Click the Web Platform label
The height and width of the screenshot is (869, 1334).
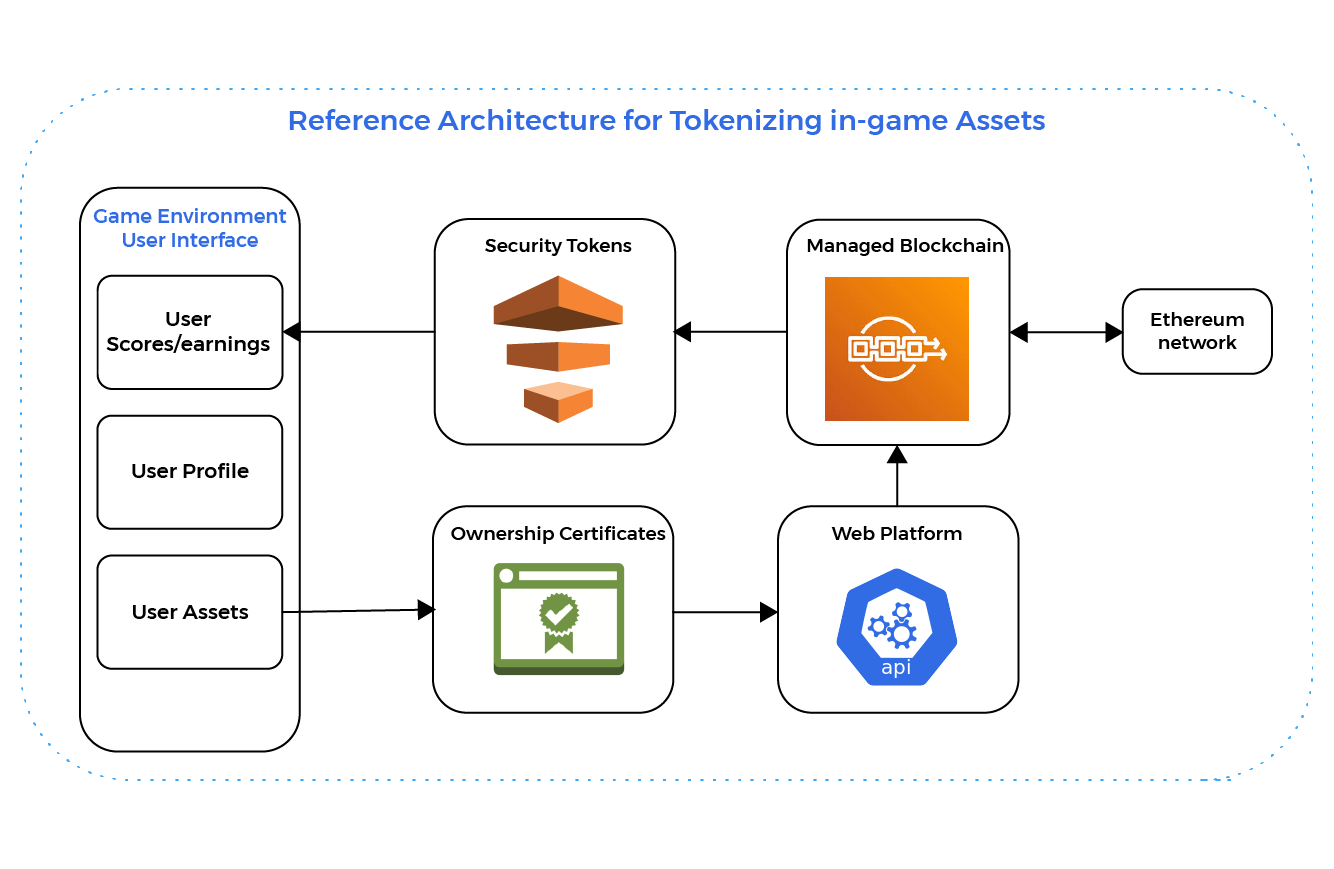897,534
